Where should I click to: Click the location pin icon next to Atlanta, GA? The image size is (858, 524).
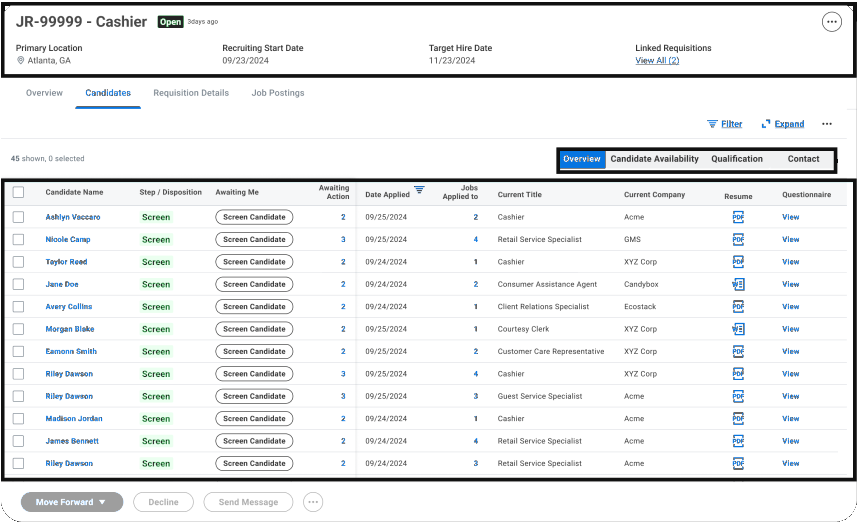coord(21,60)
